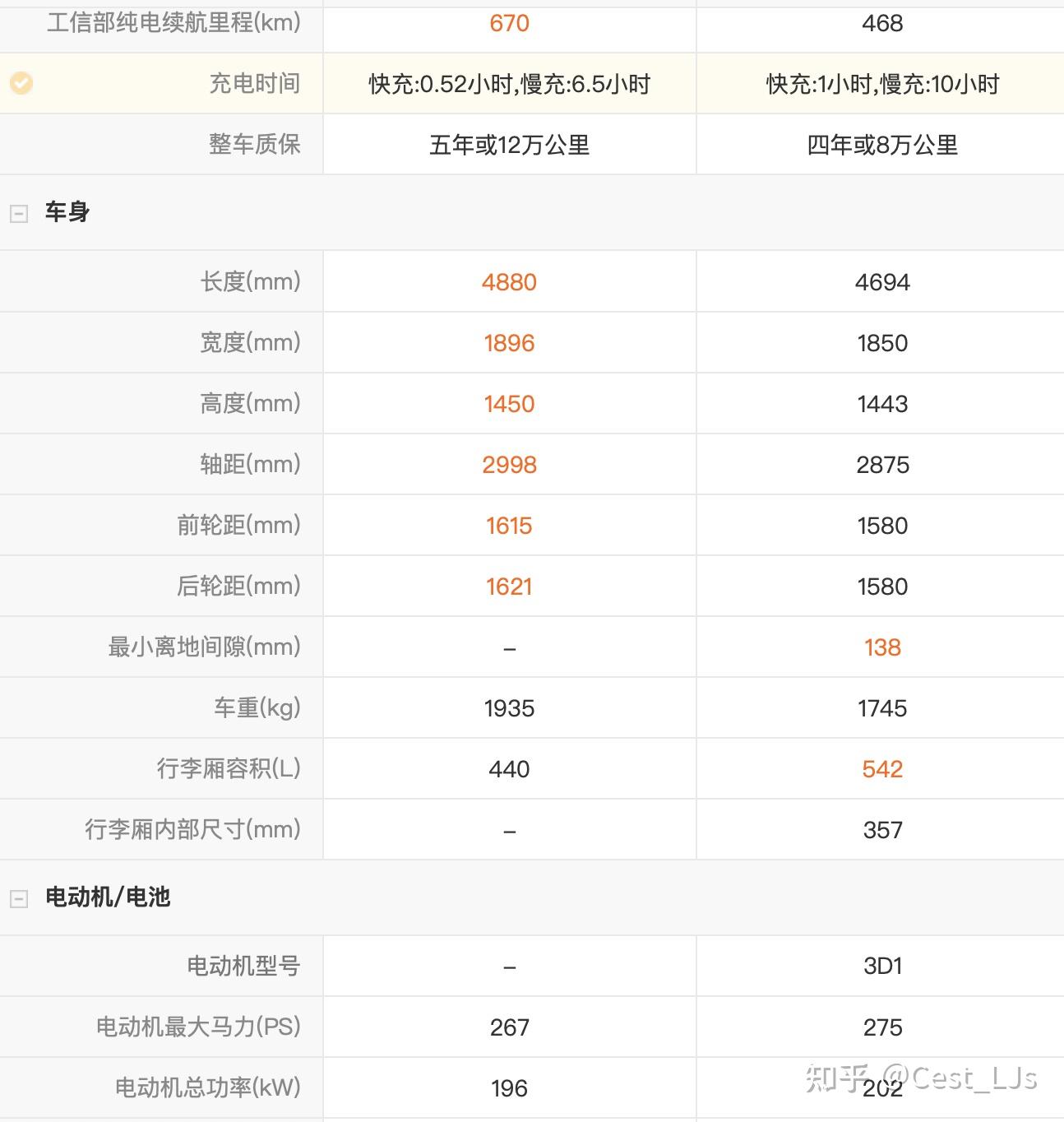
Task: Click the 工信部纯电续航里程(km) label
Action: 174,22
